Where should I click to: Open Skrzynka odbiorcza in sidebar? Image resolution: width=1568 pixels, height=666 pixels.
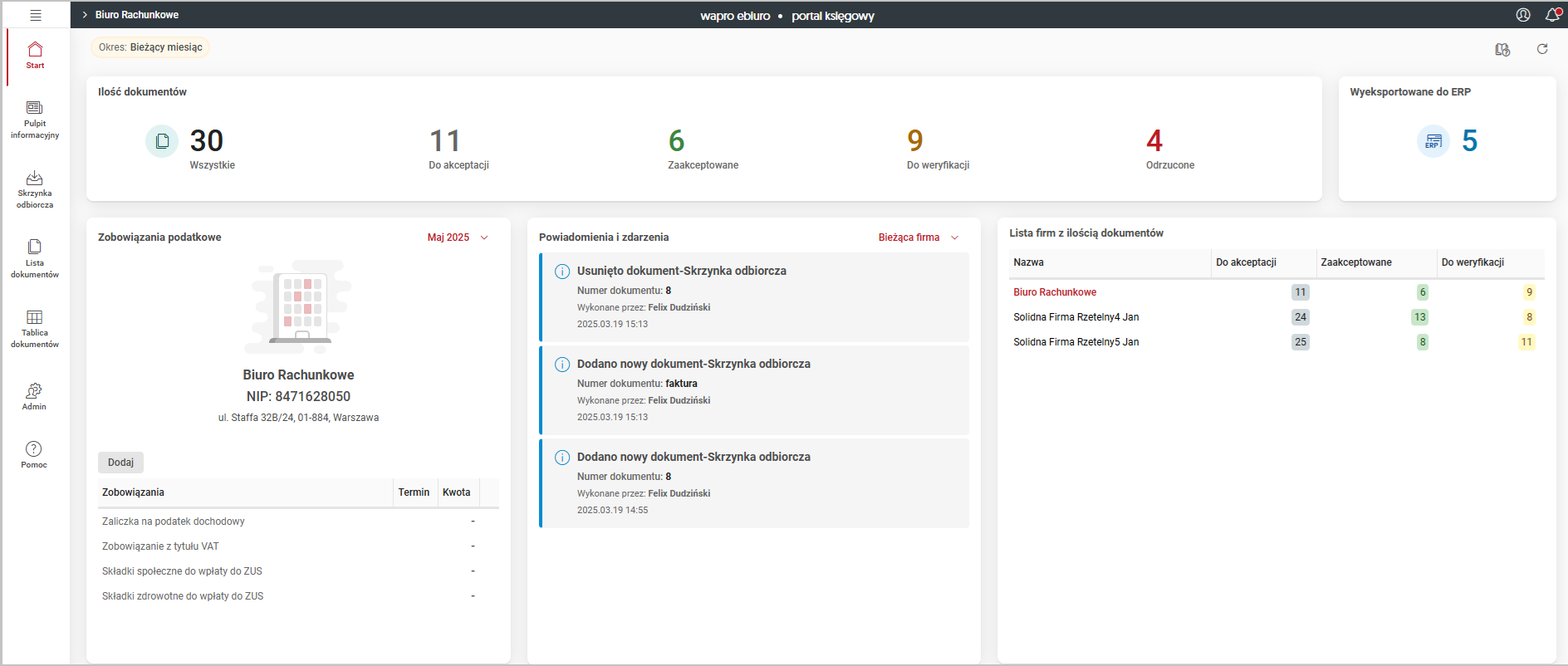(x=35, y=190)
